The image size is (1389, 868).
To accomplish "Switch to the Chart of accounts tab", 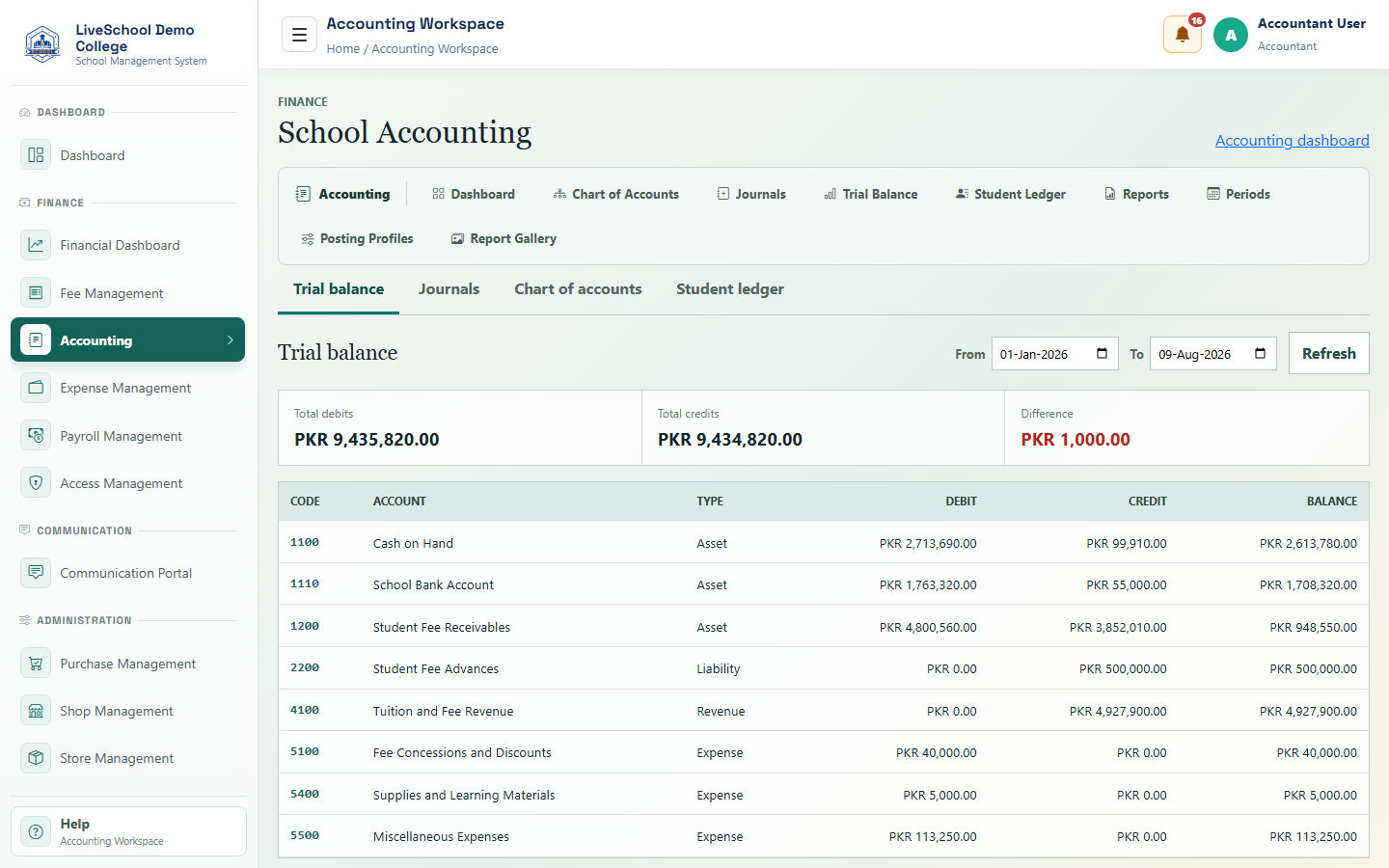I will (578, 289).
